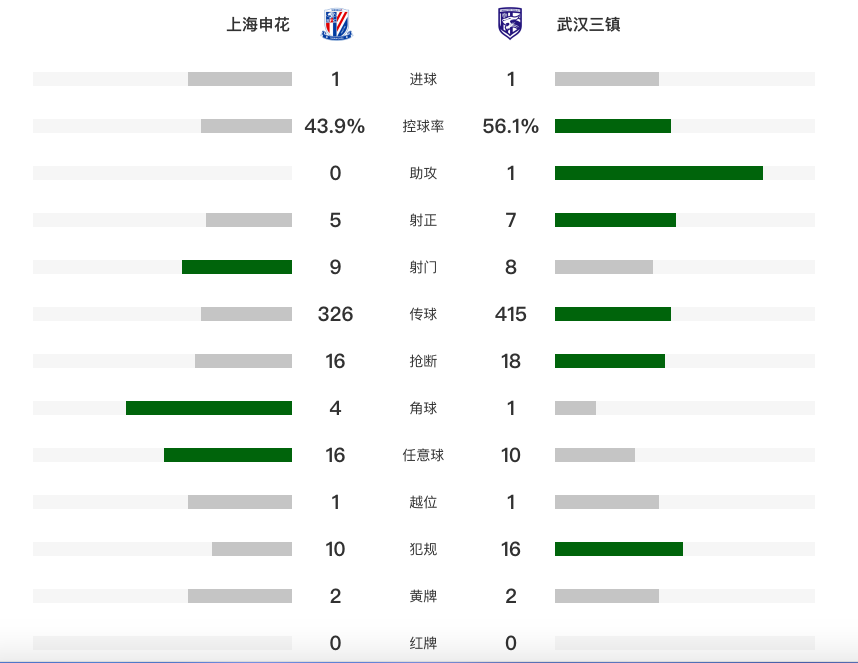The image size is (858, 663).
Task: Click the green 56.1% possession bar
Action: (613, 126)
